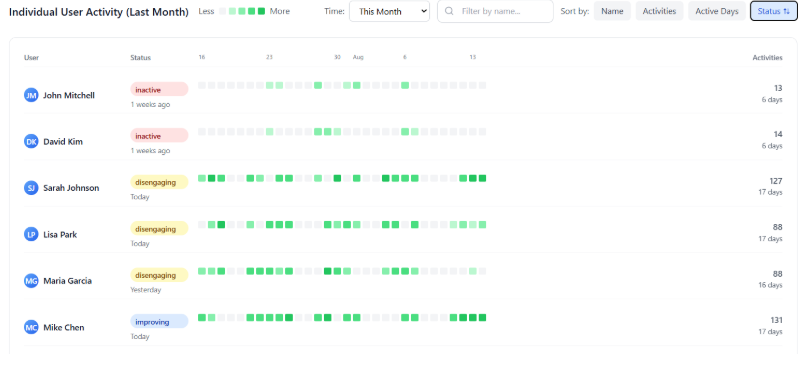The width and height of the screenshot is (801, 372).
Task: Click Mike Chen's MC avatar icon
Action: click(31, 327)
